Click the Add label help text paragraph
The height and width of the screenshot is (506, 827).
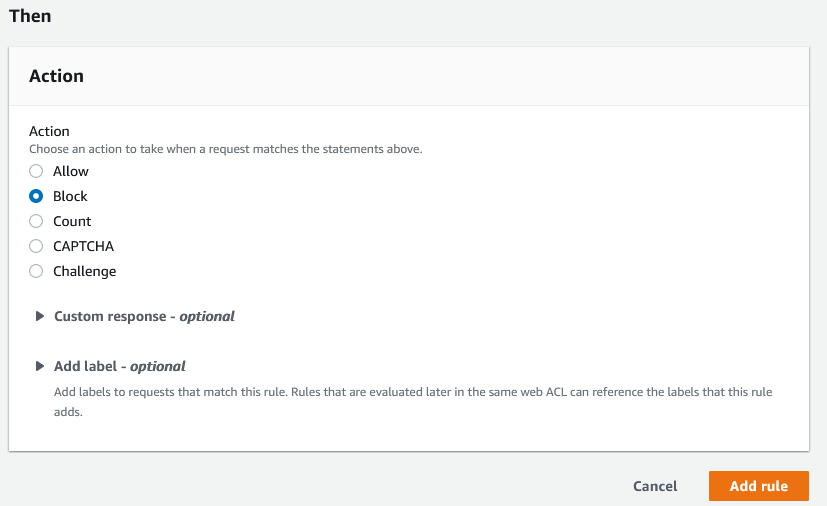pos(412,401)
